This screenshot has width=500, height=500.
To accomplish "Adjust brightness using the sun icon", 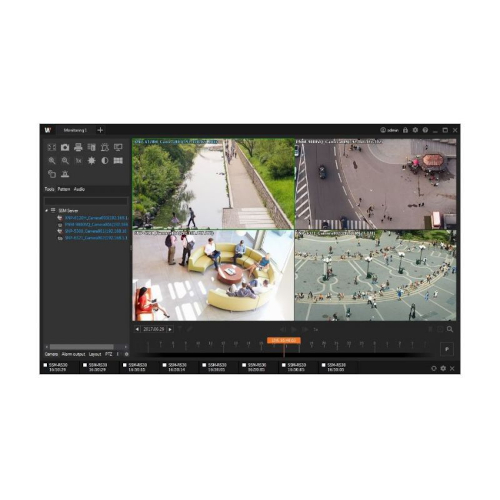I will [x=91, y=161].
